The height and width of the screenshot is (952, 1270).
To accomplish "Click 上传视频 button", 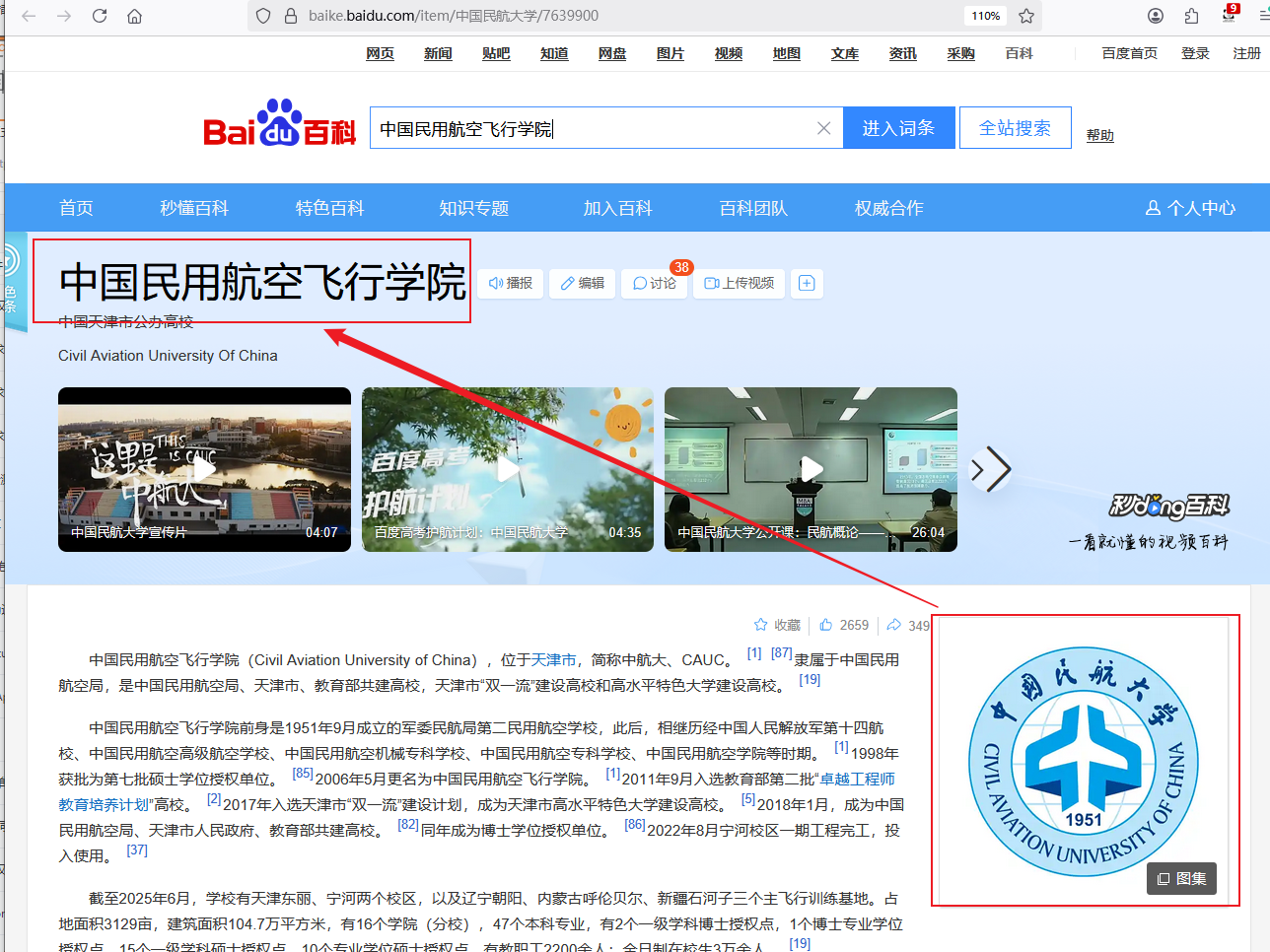I will tap(740, 283).
